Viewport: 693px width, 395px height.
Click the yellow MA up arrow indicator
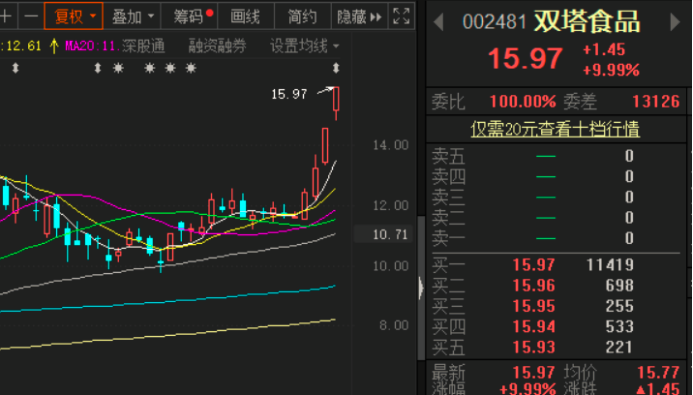point(54,46)
